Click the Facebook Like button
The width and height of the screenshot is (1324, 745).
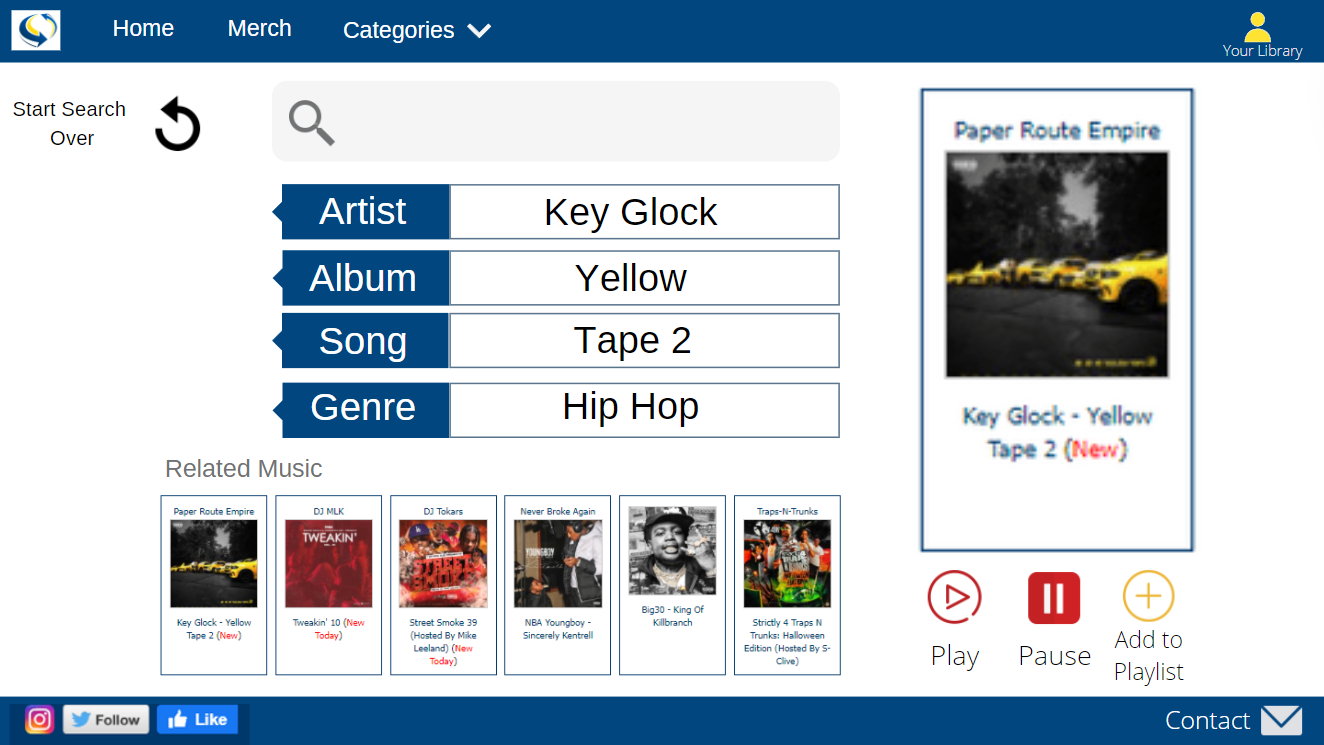197,720
